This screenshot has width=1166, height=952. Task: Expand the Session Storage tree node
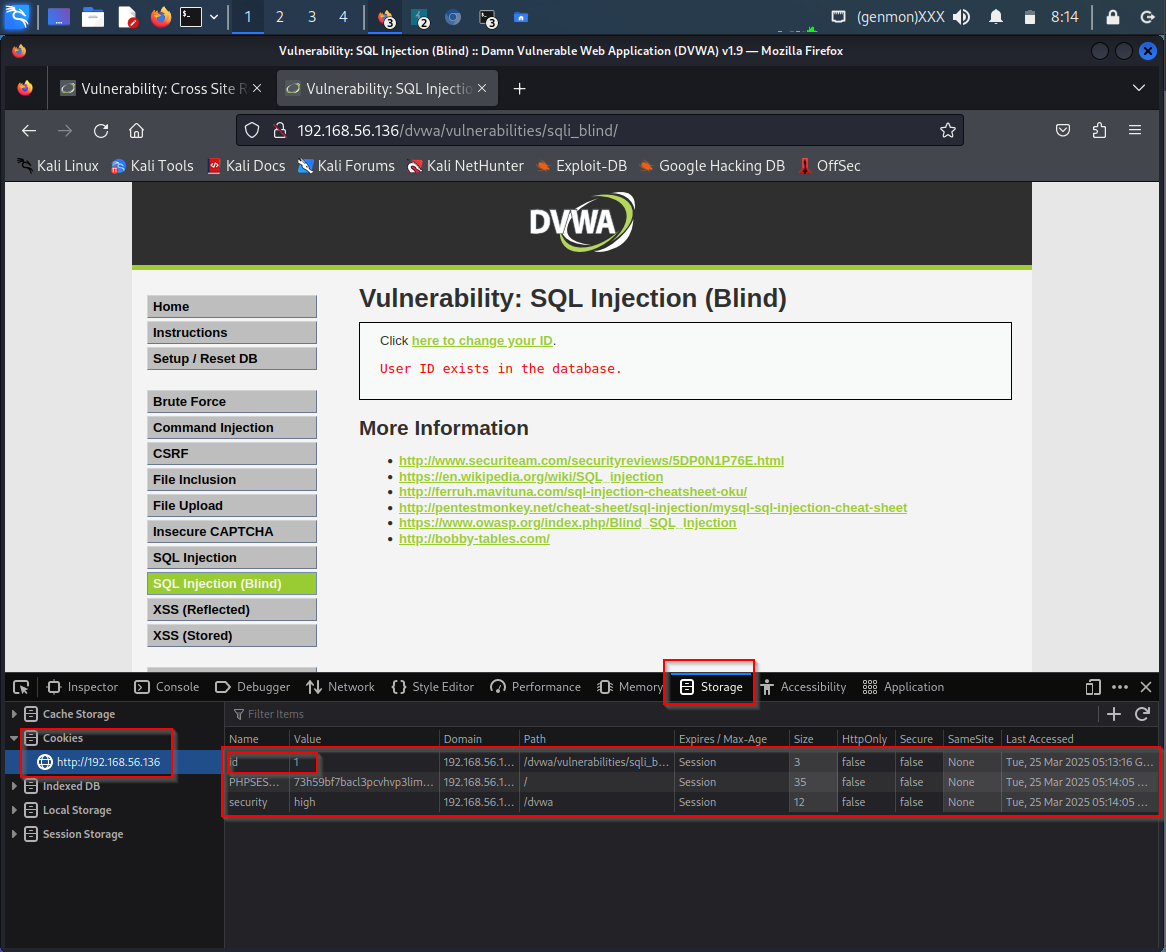13,834
